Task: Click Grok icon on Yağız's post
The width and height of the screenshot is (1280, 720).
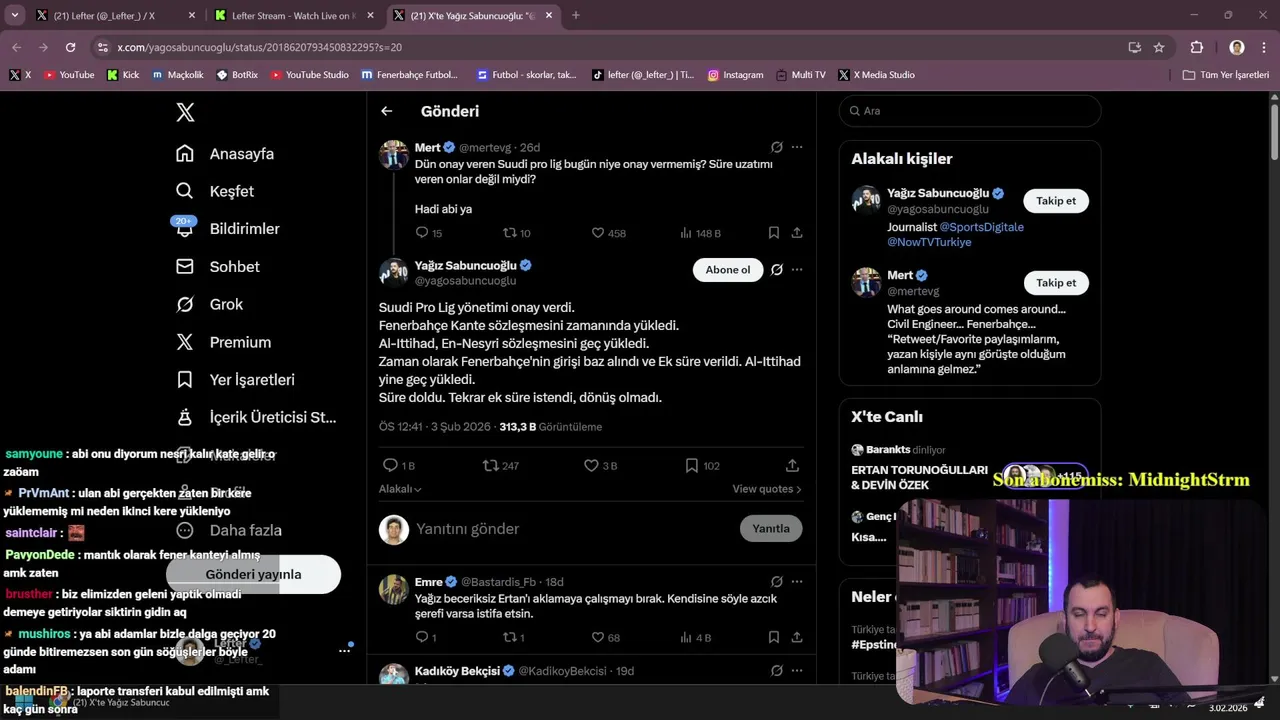Action: point(777,270)
